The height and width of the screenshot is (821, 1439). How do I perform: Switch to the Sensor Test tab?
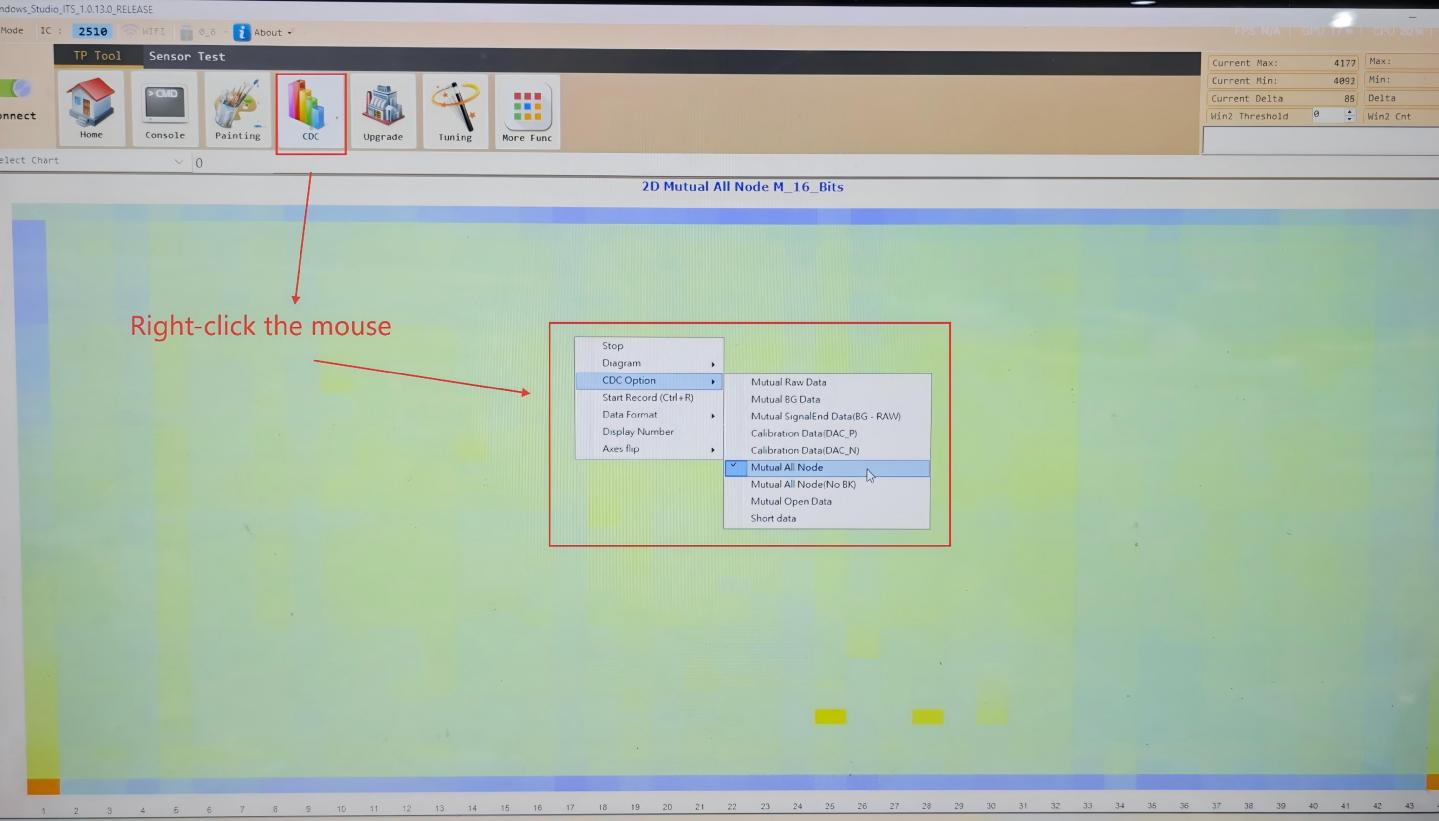click(187, 56)
